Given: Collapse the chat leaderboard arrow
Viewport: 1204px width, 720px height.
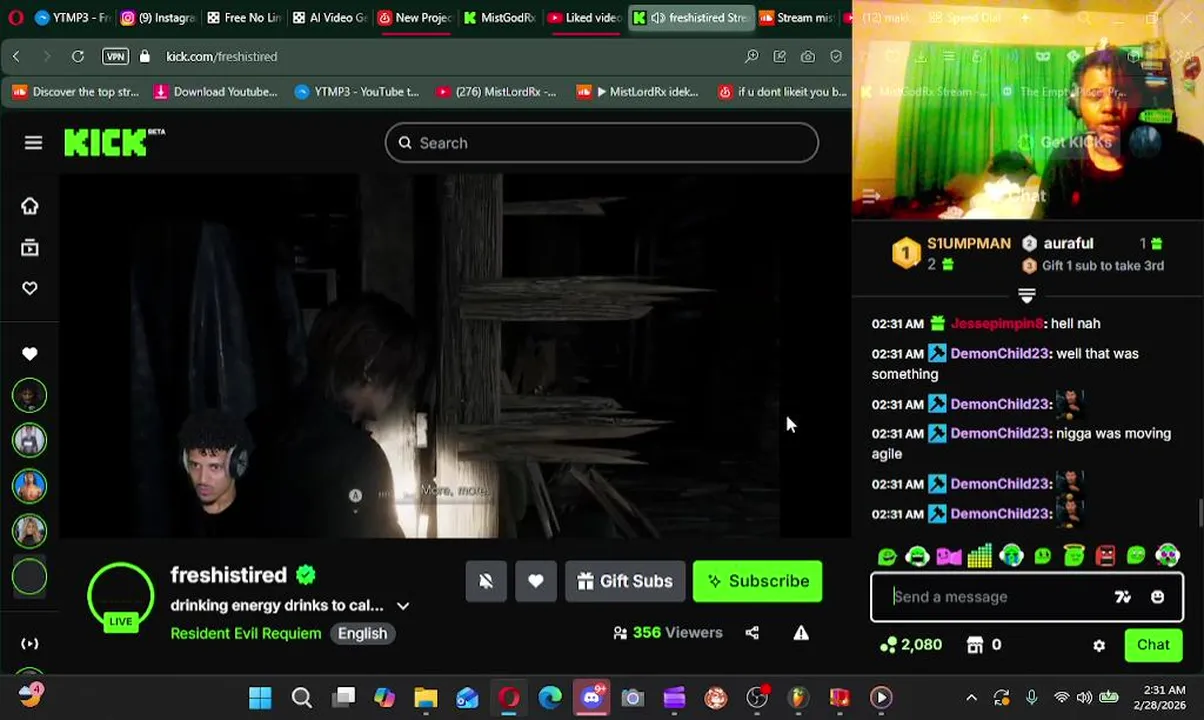Looking at the screenshot, I should [x=1026, y=296].
